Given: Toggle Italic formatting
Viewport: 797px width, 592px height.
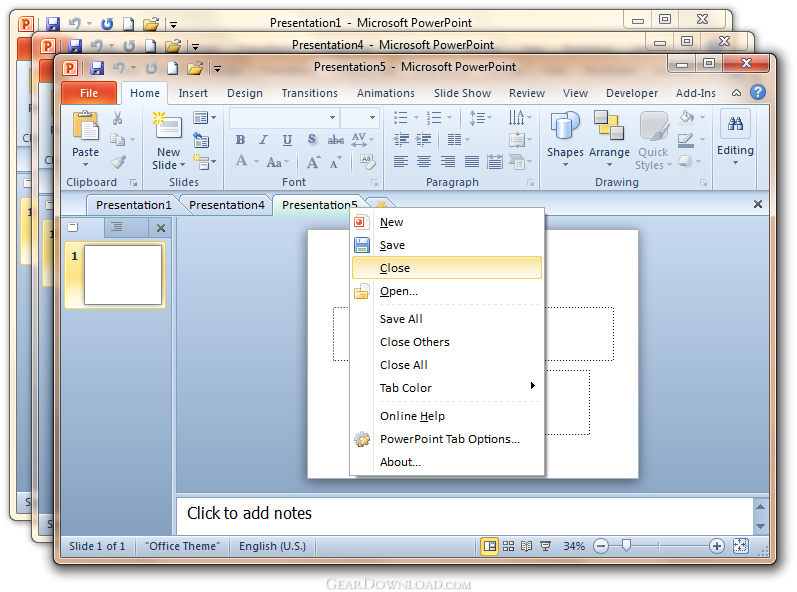Looking at the screenshot, I should tap(263, 140).
